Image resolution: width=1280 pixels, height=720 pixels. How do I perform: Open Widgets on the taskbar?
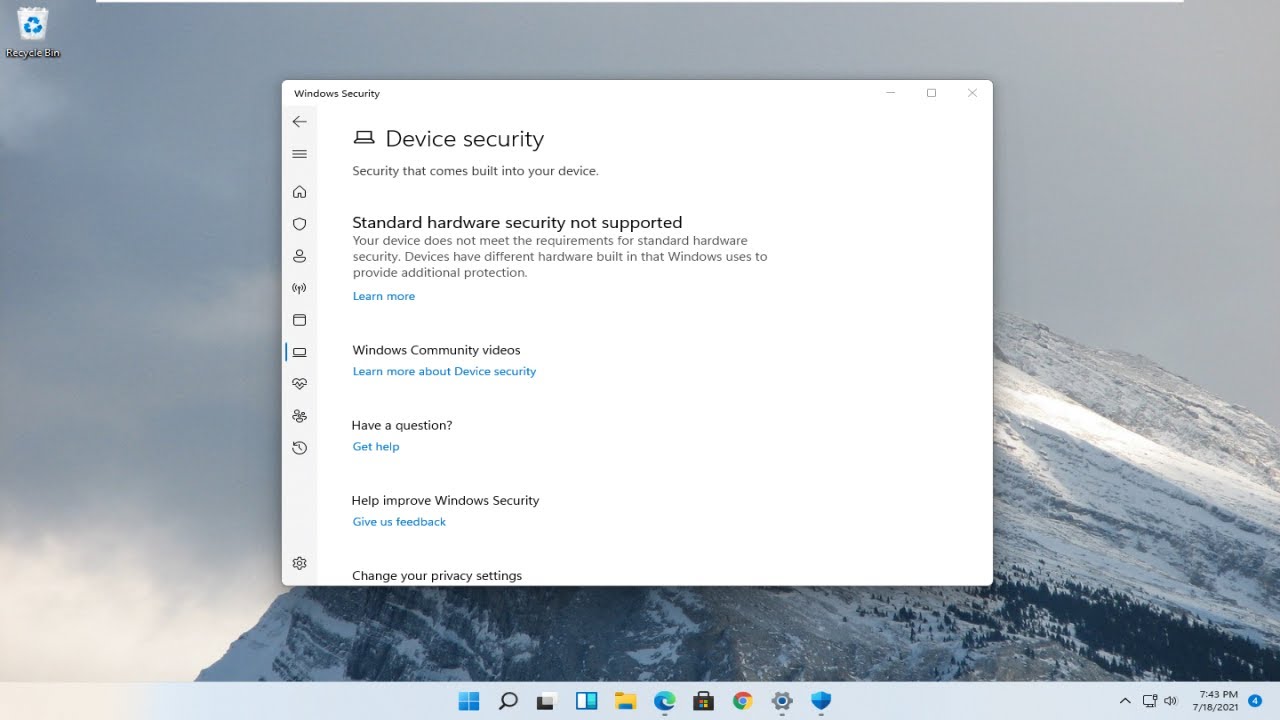pos(586,701)
